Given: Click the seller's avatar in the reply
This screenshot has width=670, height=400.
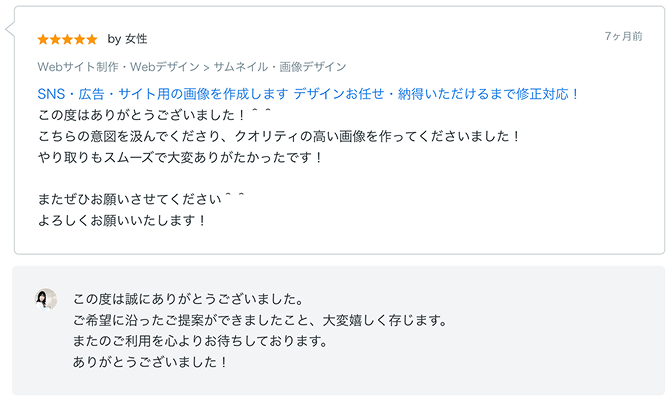Looking at the screenshot, I should tap(46, 299).
